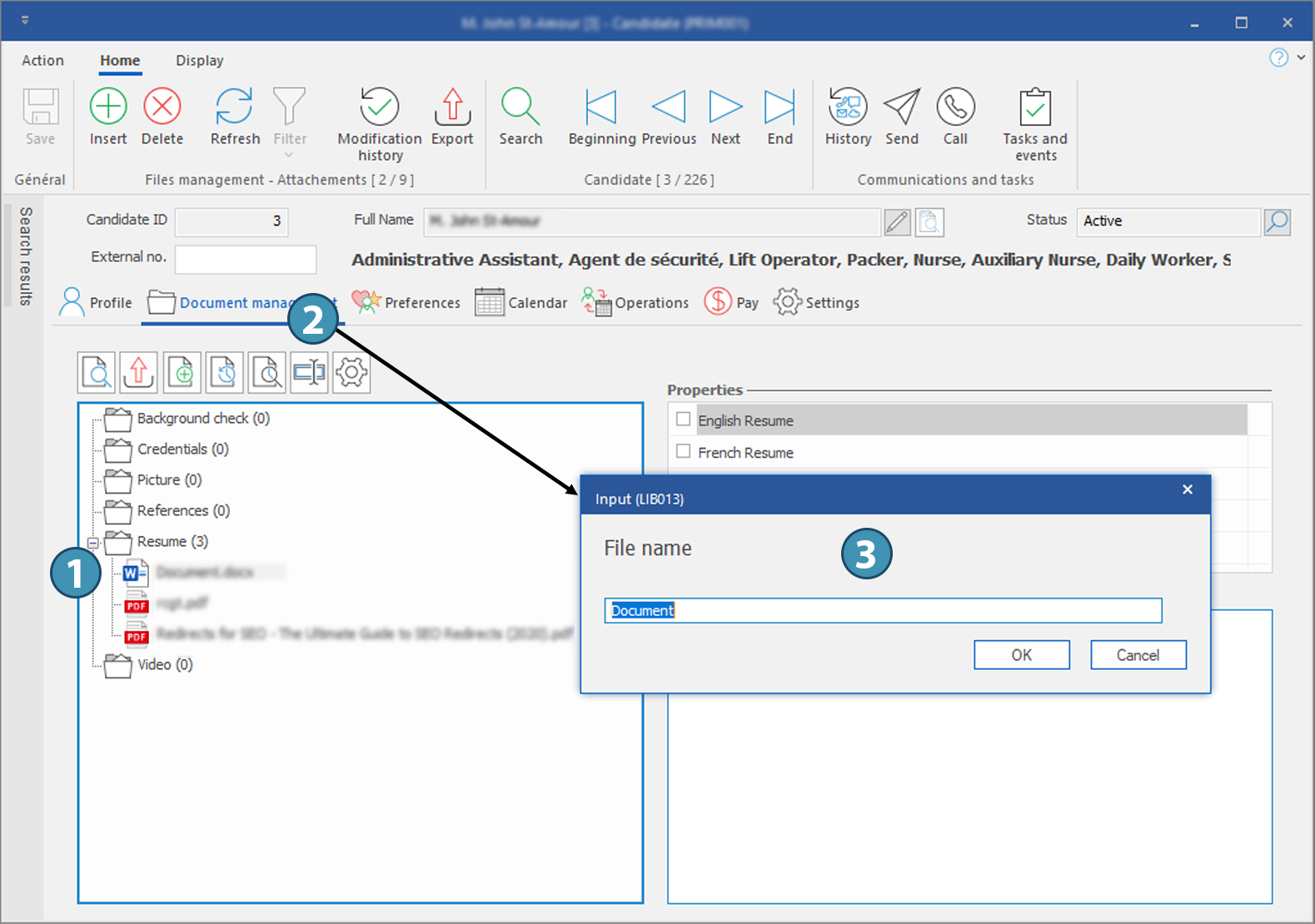
Task: Expand the help options chevron
Action: 1301,57
